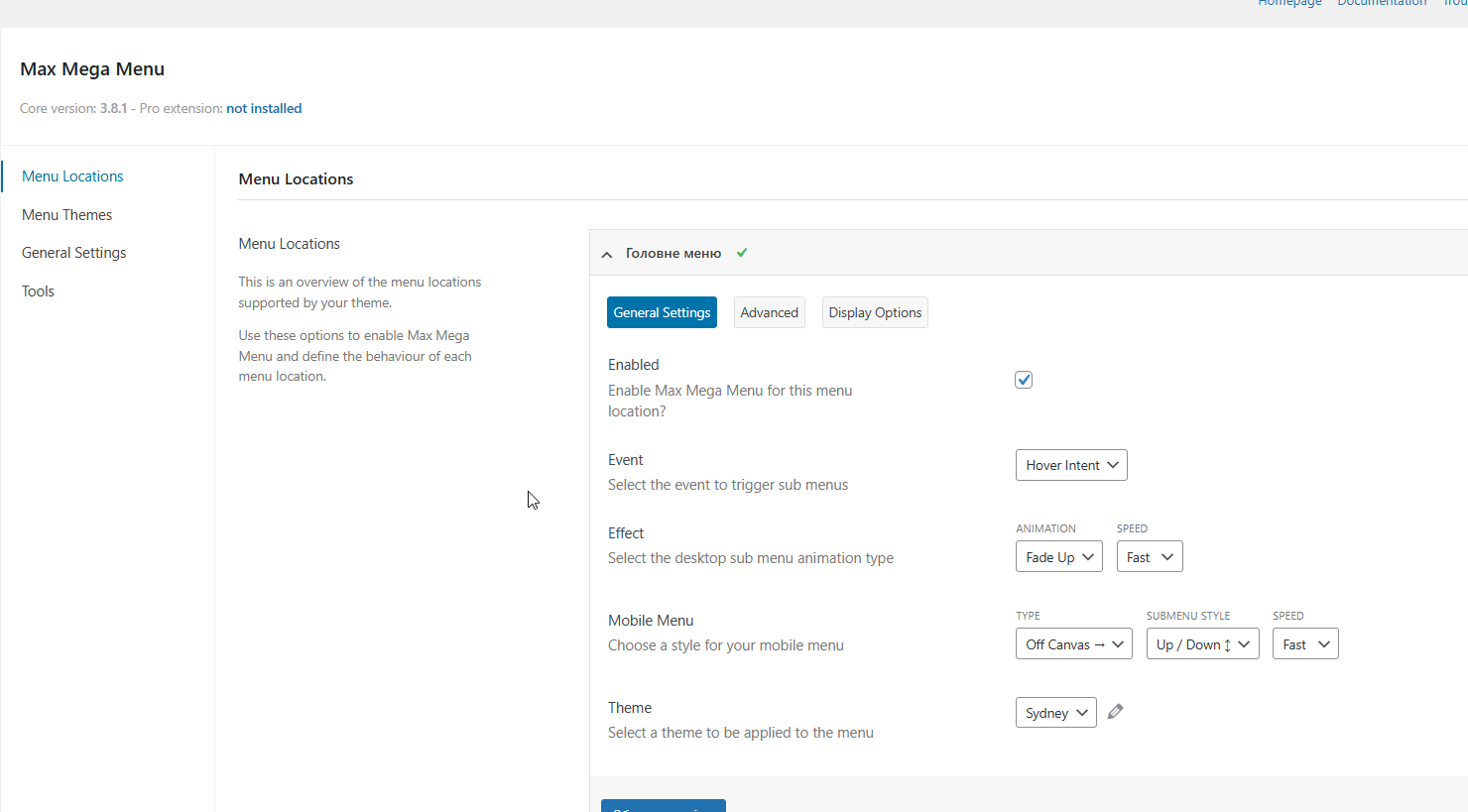1468x812 pixels.
Task: Collapse the Головне меню panel chevron
Action: (x=607, y=255)
